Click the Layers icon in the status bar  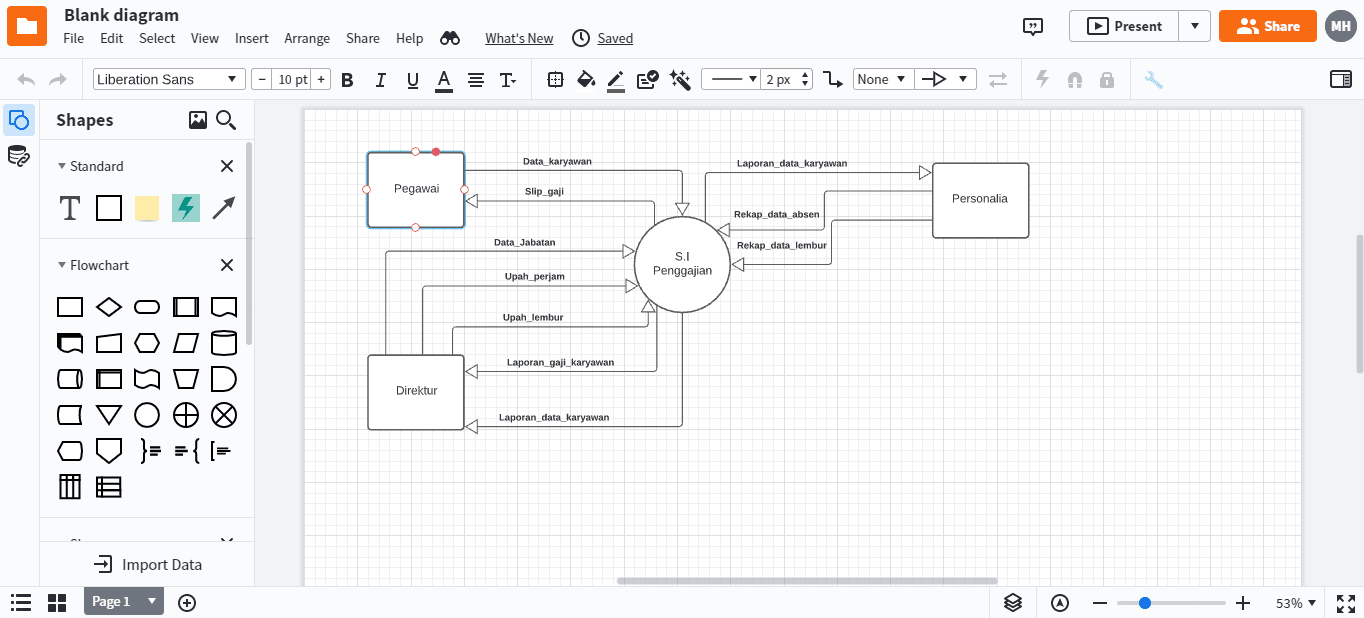point(1012,602)
